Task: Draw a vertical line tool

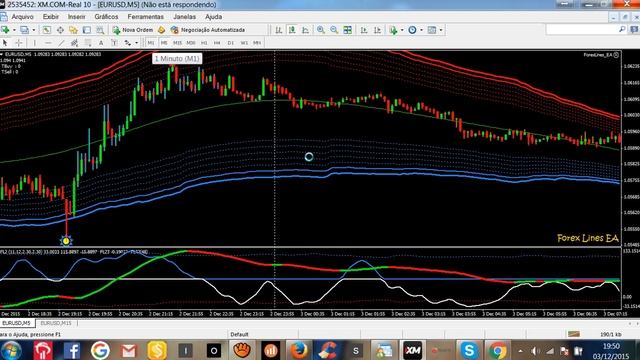Action: pyautogui.click(x=35, y=42)
